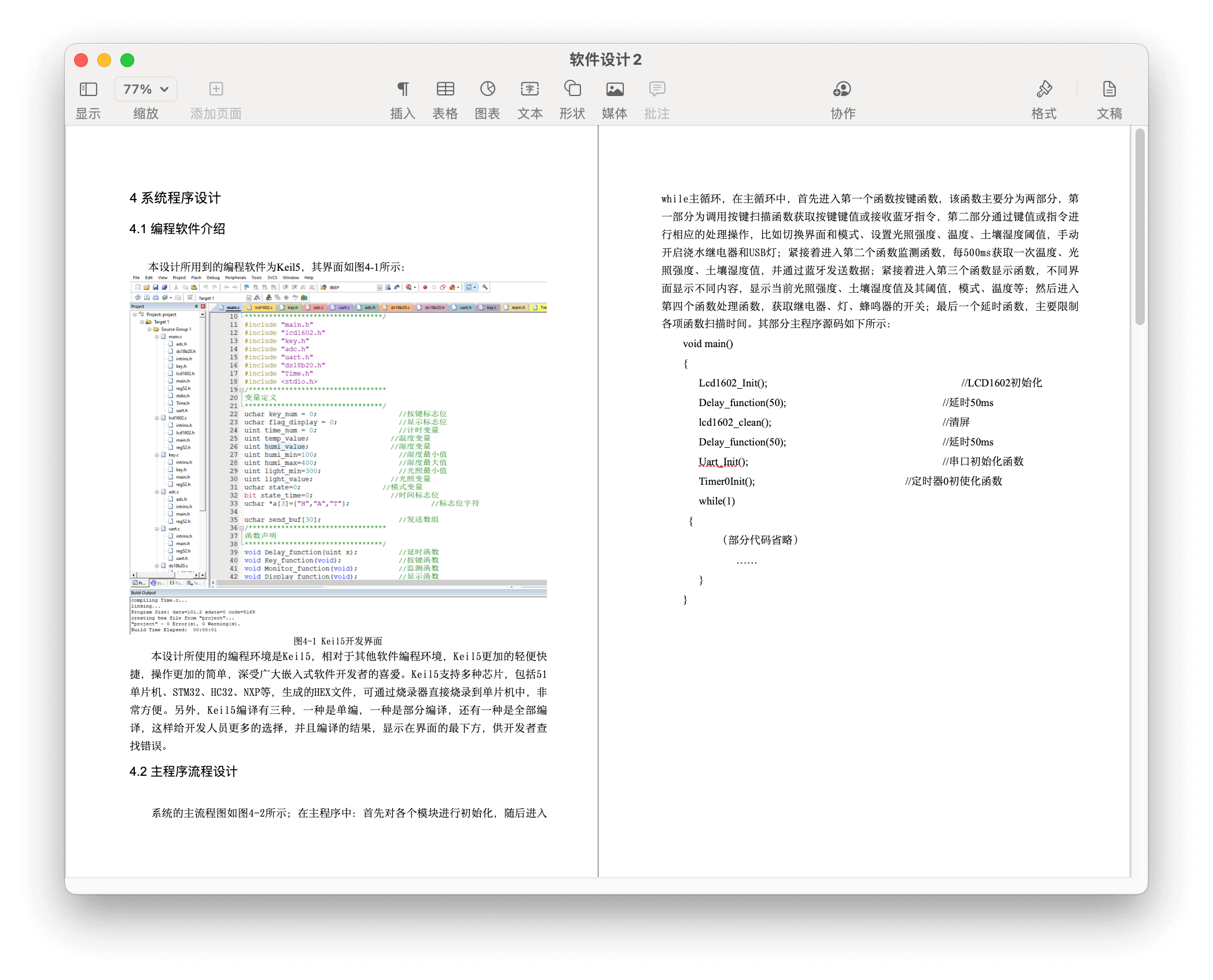The width and height of the screenshot is (1213, 980).
Task: Click the window title 软件设计 2
Action: (605, 60)
